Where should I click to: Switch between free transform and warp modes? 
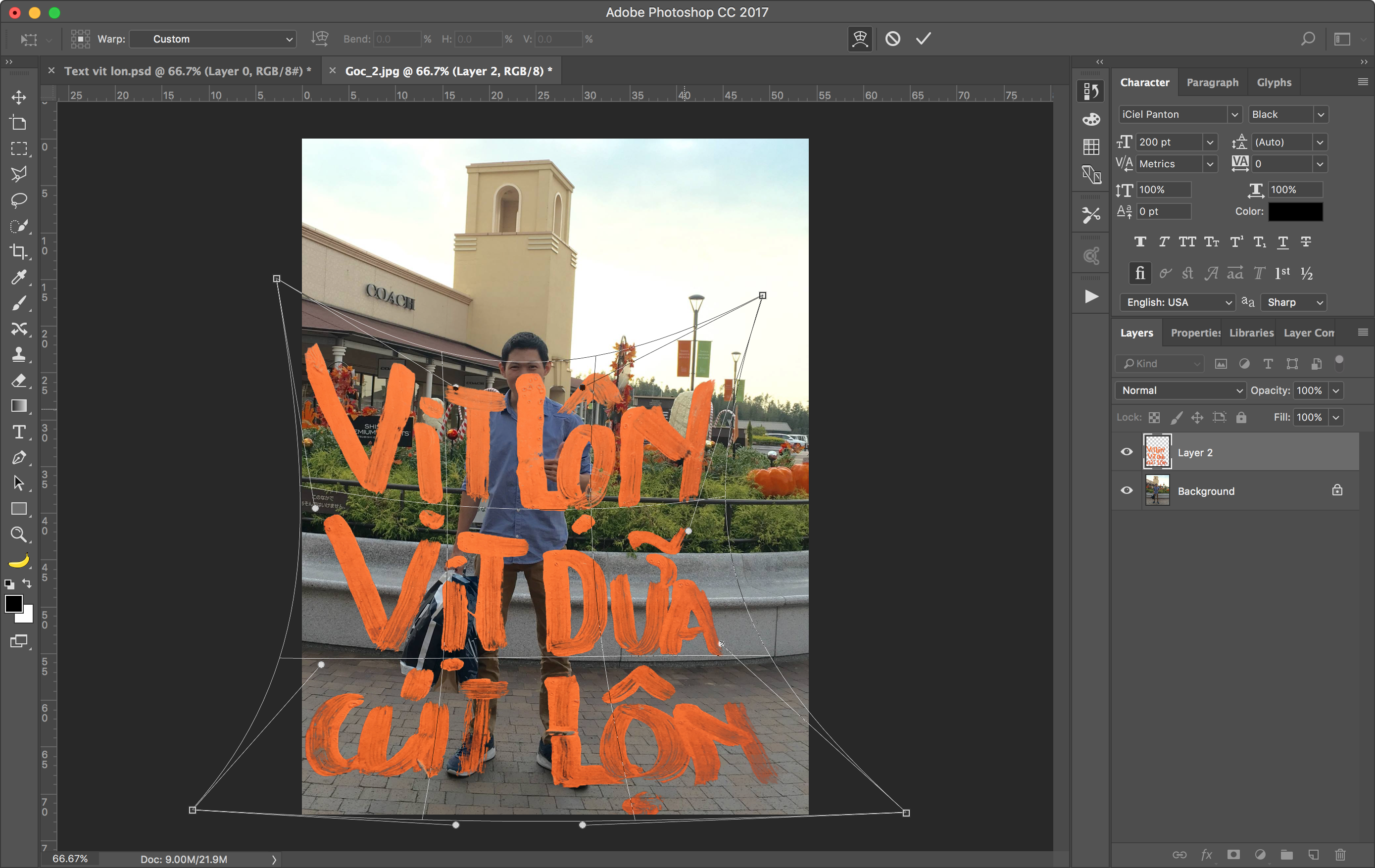(x=860, y=39)
